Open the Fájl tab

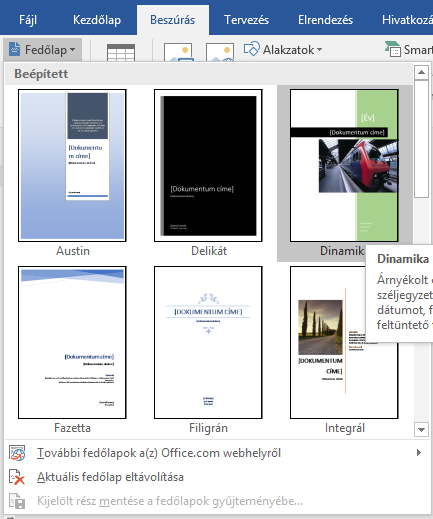[28, 20]
